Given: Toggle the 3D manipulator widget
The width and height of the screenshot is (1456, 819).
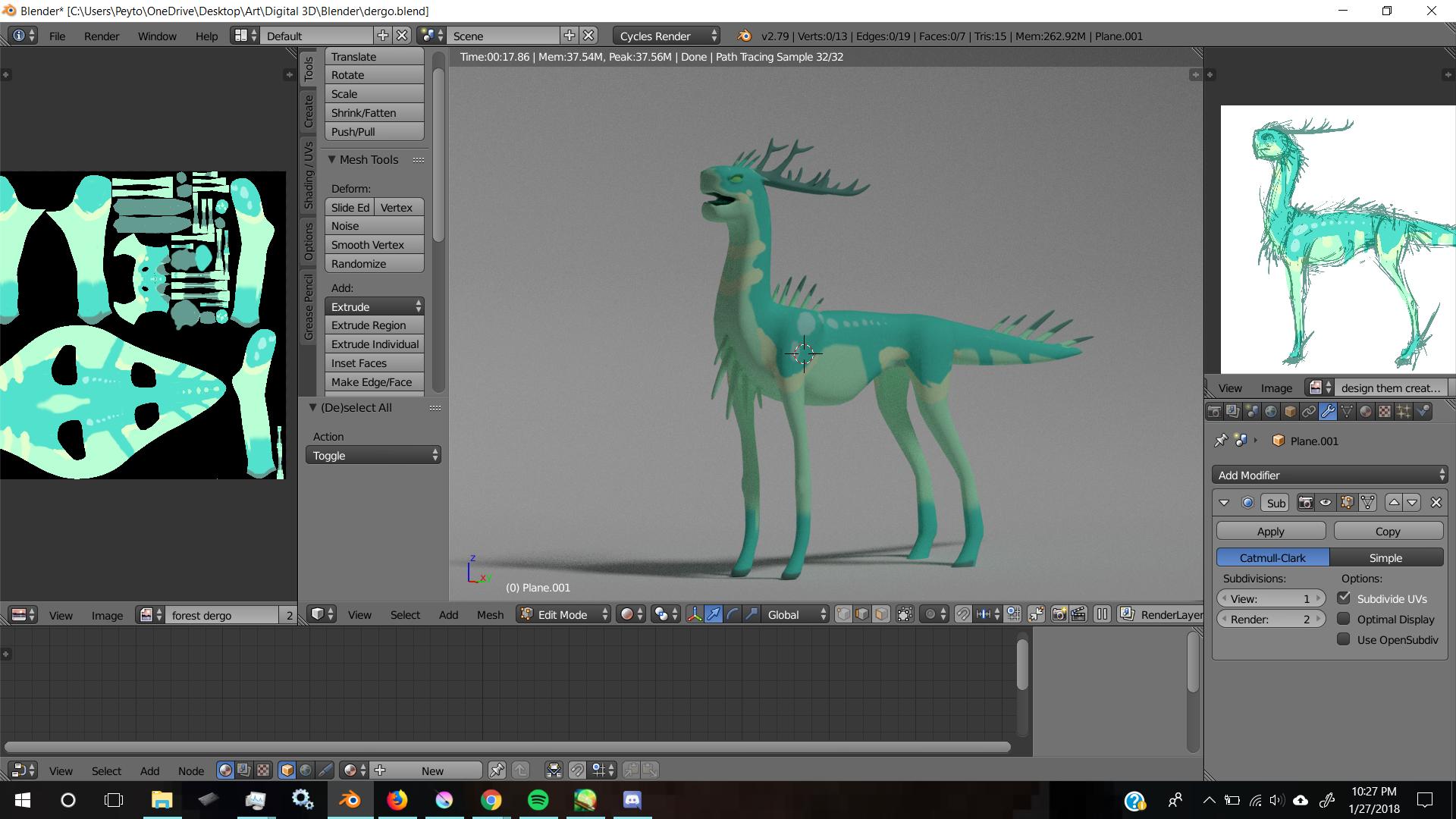Looking at the screenshot, I should [695, 614].
